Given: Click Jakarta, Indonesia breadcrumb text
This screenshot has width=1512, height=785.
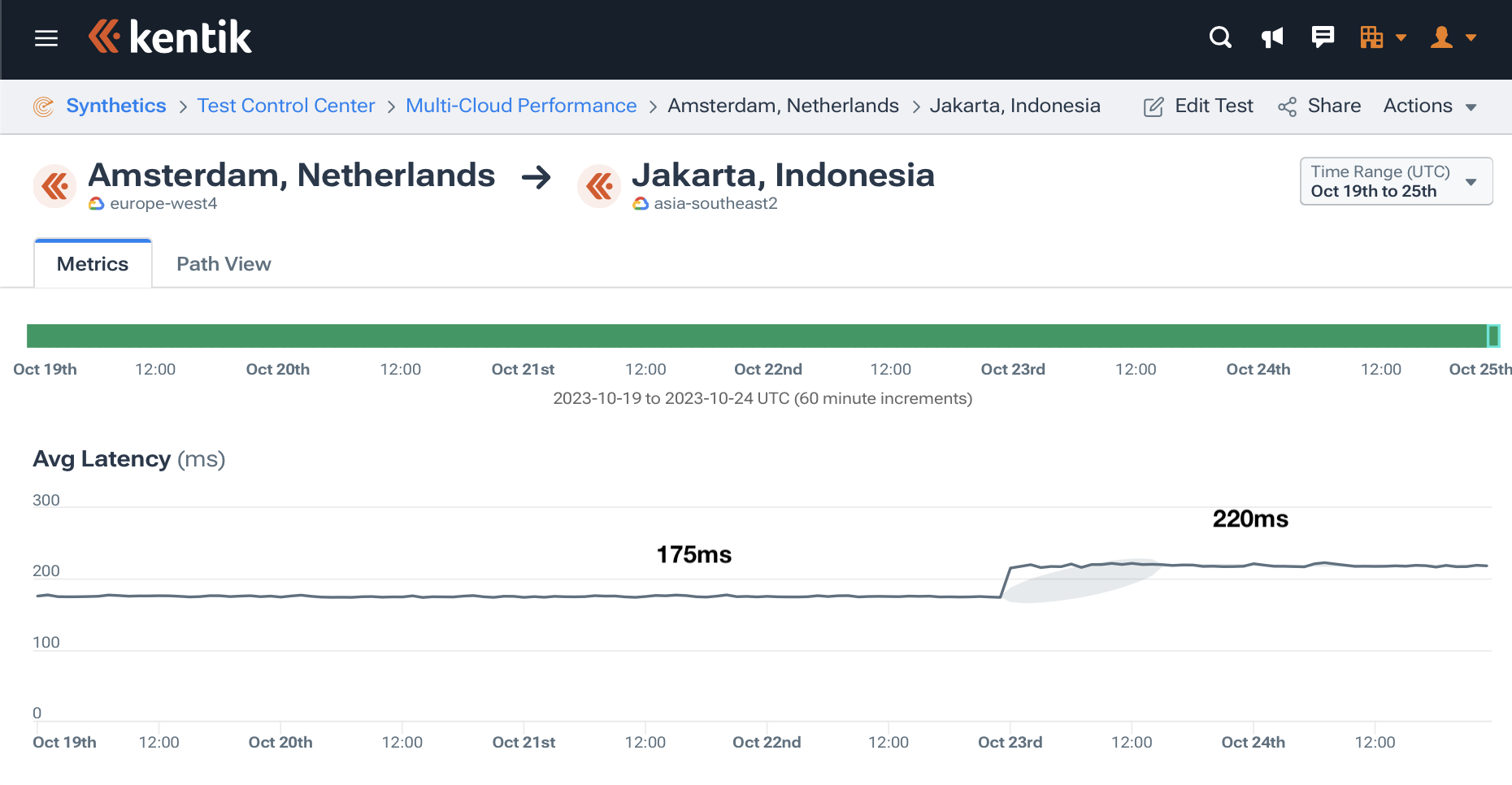Looking at the screenshot, I should click(x=1015, y=106).
